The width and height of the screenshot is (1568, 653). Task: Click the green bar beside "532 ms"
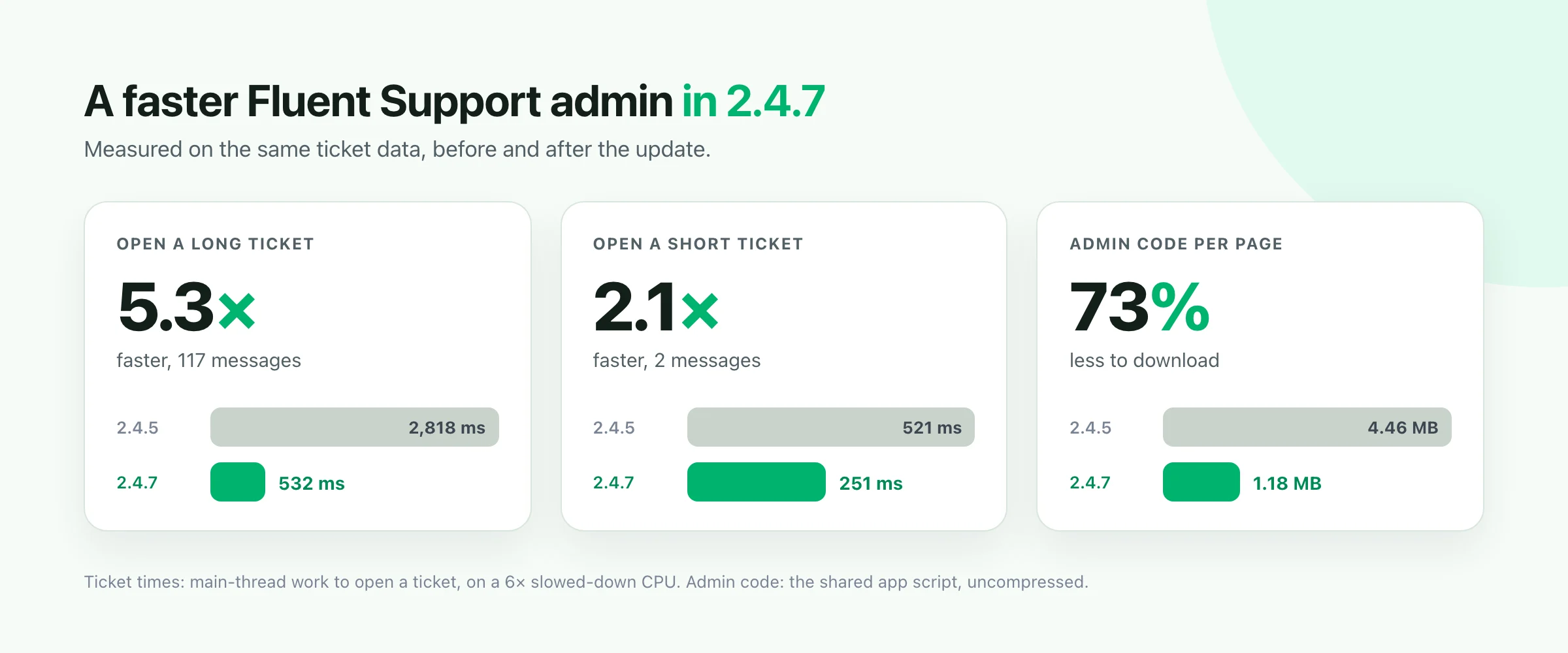tap(238, 482)
